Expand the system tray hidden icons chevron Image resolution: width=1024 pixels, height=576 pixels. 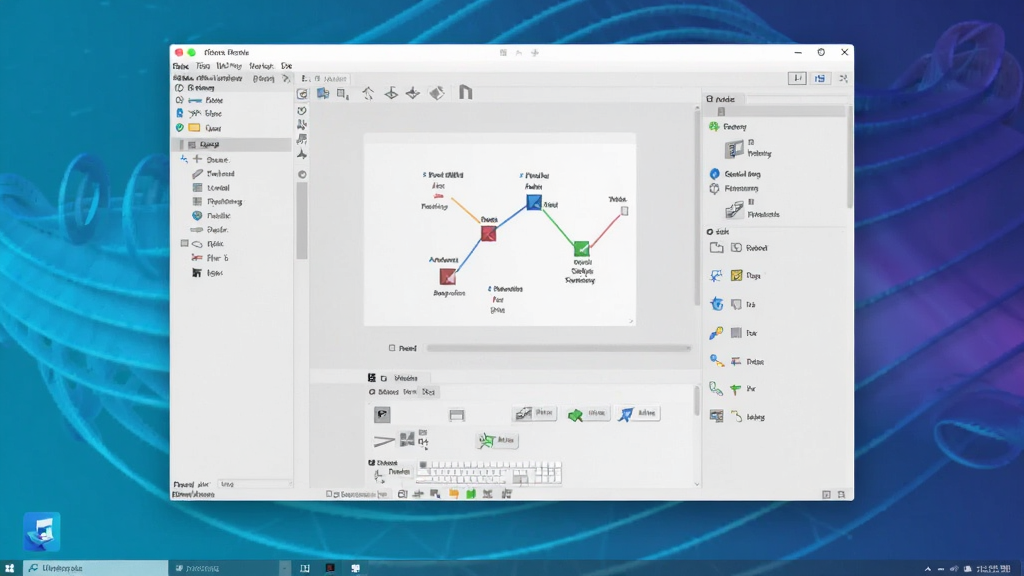(x=927, y=569)
